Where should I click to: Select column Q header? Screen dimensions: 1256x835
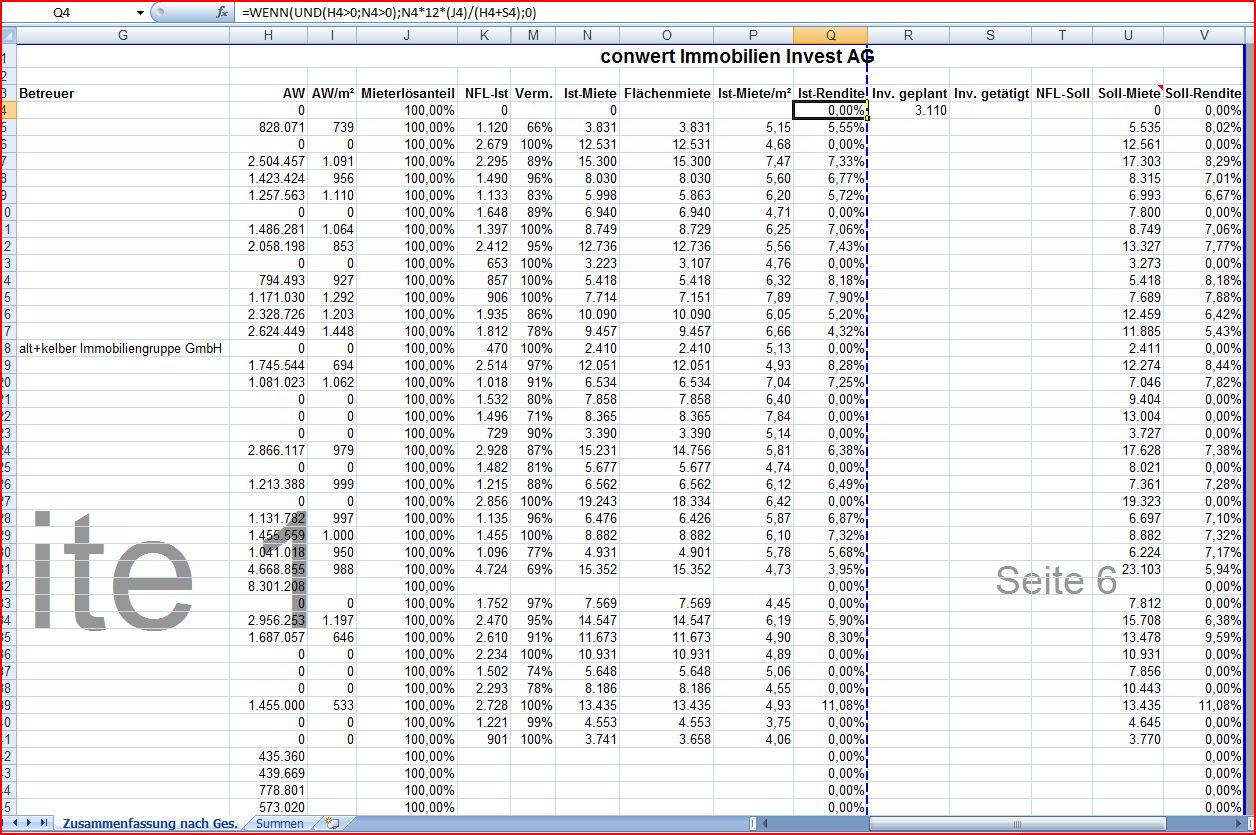[x=830, y=35]
